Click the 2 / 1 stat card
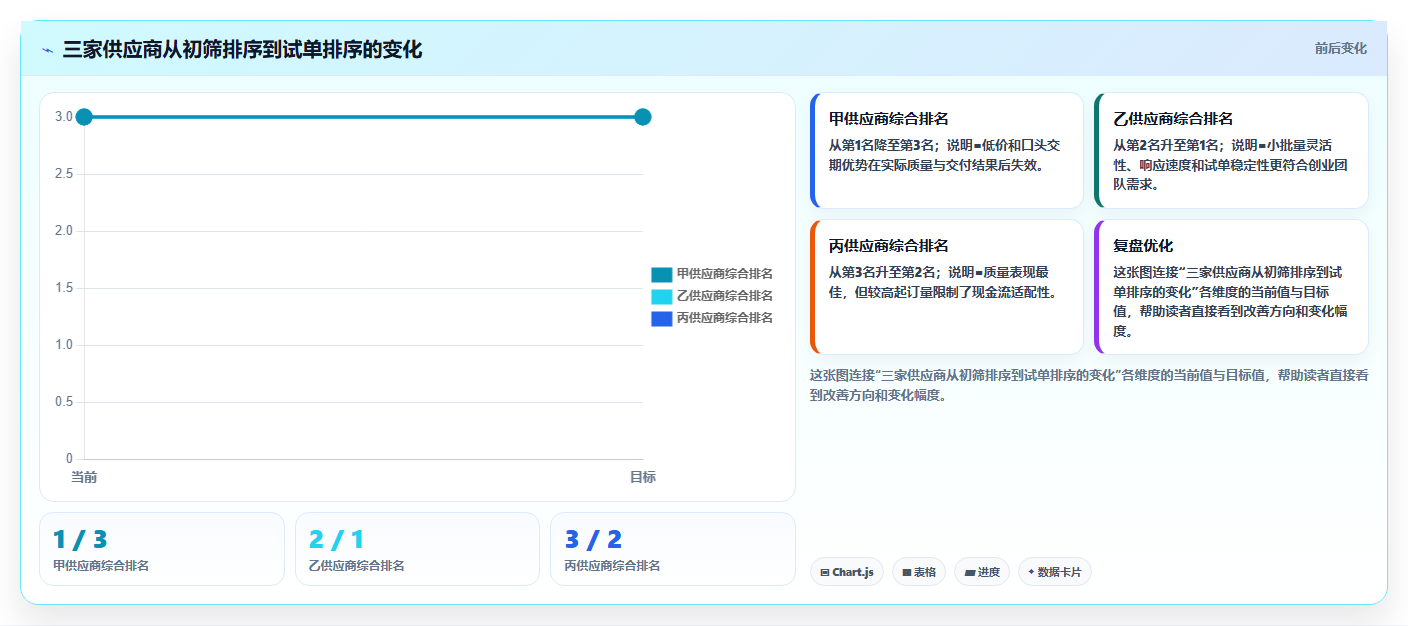 point(417,549)
